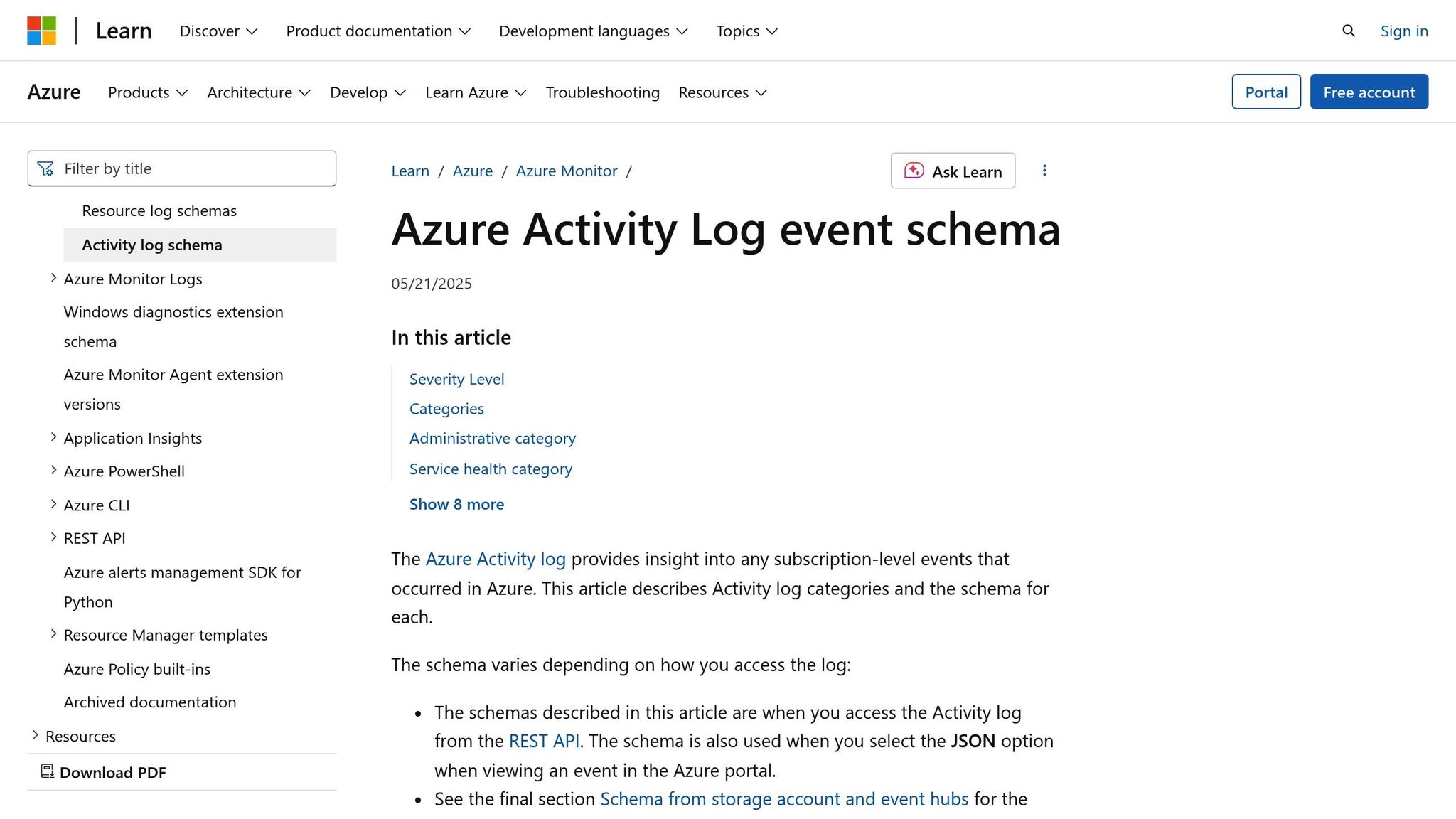This screenshot has width=1456, height=819.
Task: Focus the Filter by title field
Action: (x=182, y=168)
